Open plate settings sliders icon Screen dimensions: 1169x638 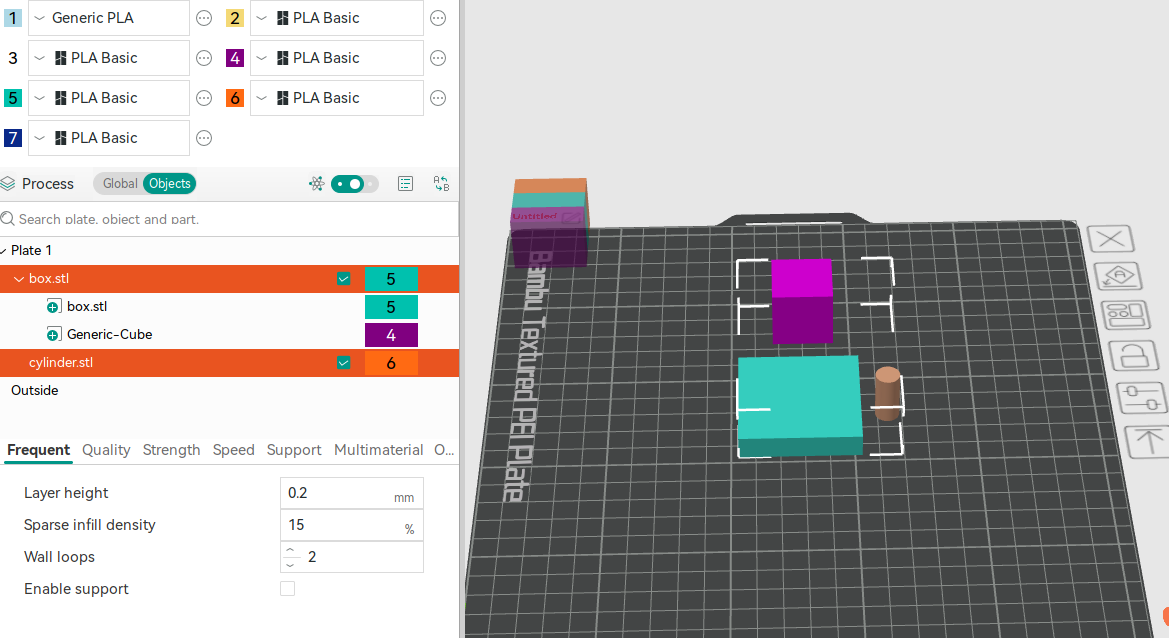tap(1142, 397)
